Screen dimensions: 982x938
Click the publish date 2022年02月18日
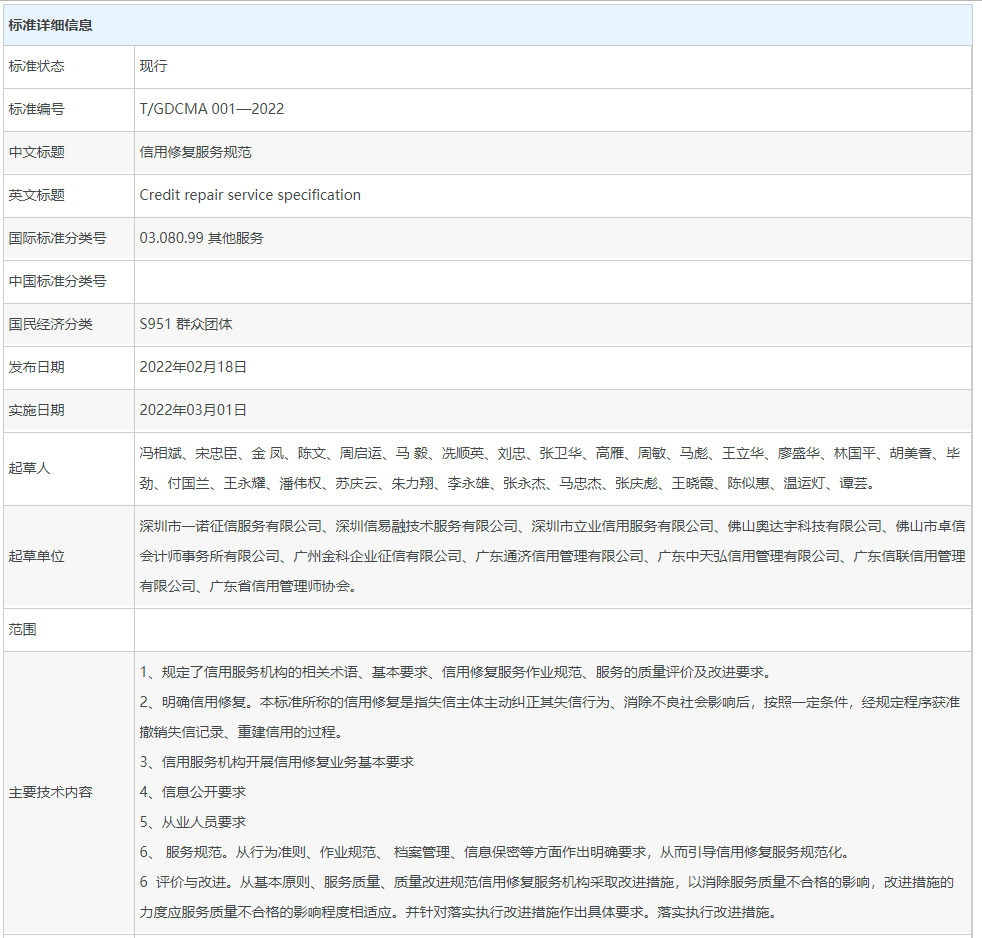click(193, 367)
